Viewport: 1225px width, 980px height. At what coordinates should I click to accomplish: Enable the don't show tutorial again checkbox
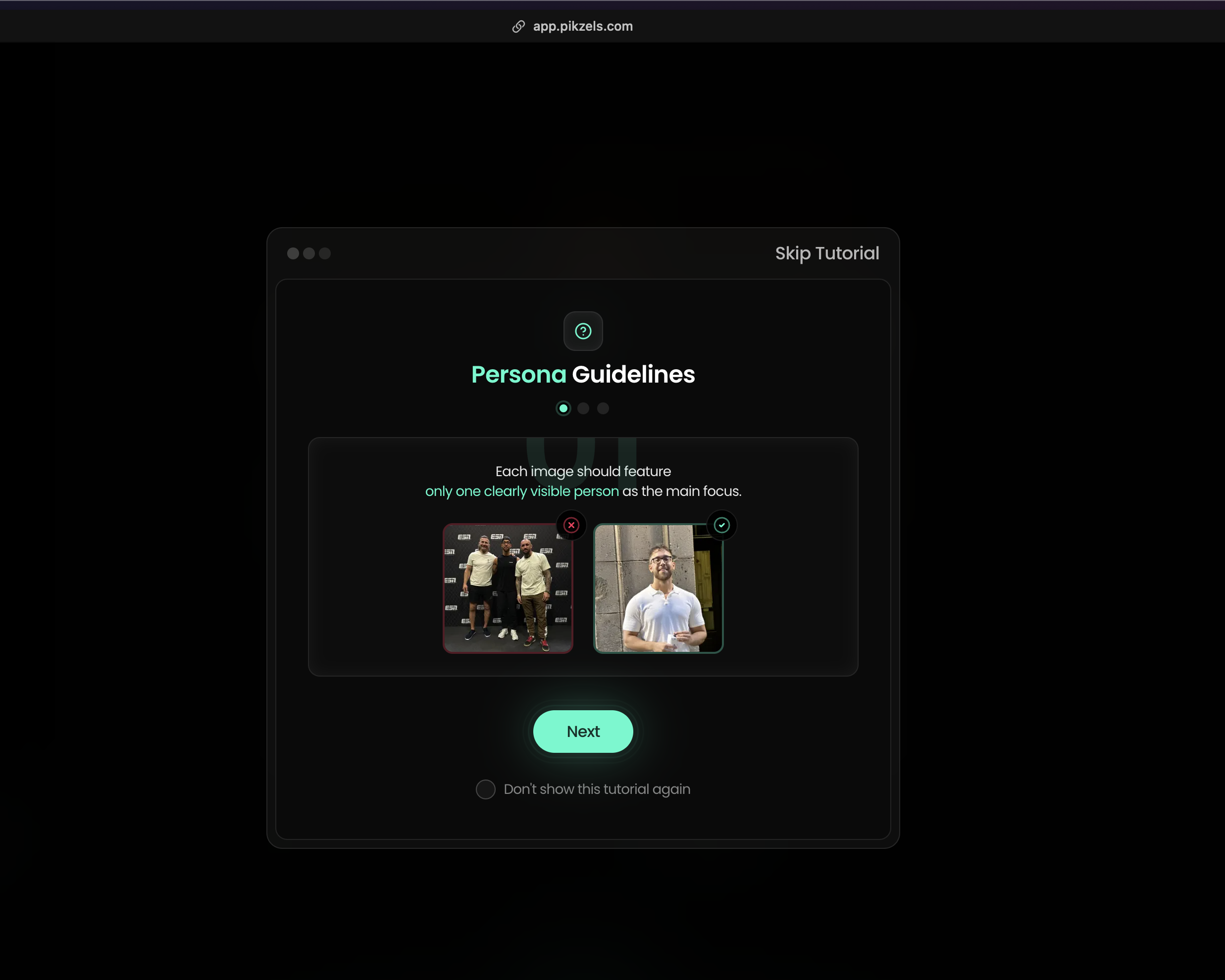[485, 789]
